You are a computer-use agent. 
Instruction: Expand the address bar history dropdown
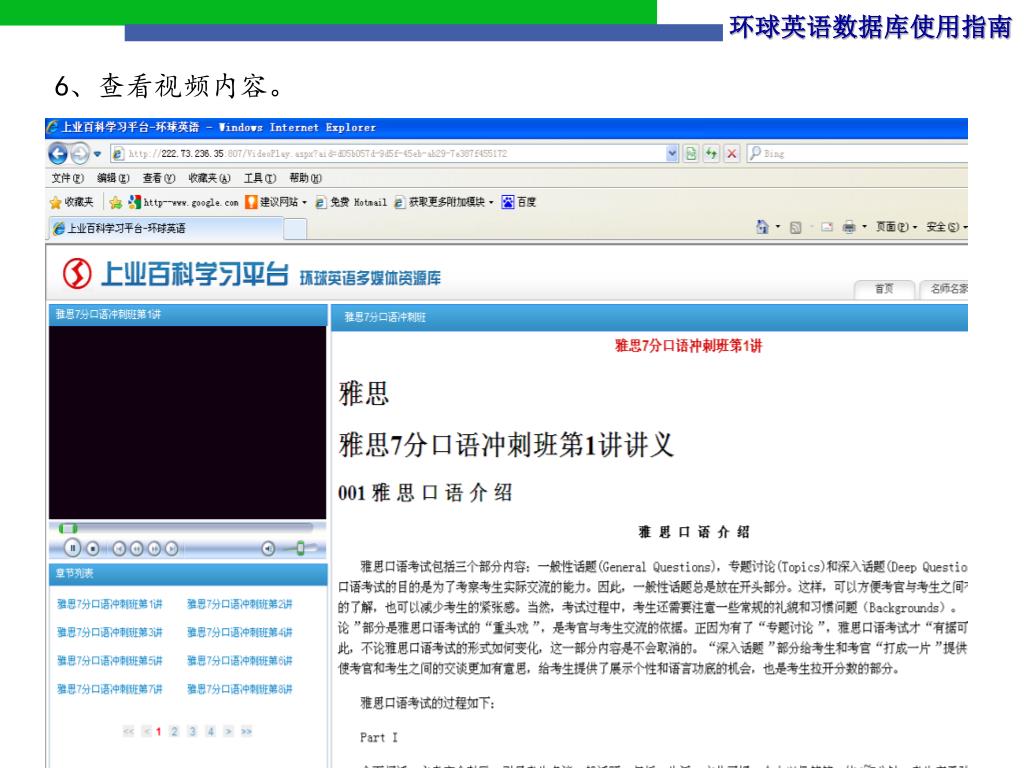[x=672, y=153]
